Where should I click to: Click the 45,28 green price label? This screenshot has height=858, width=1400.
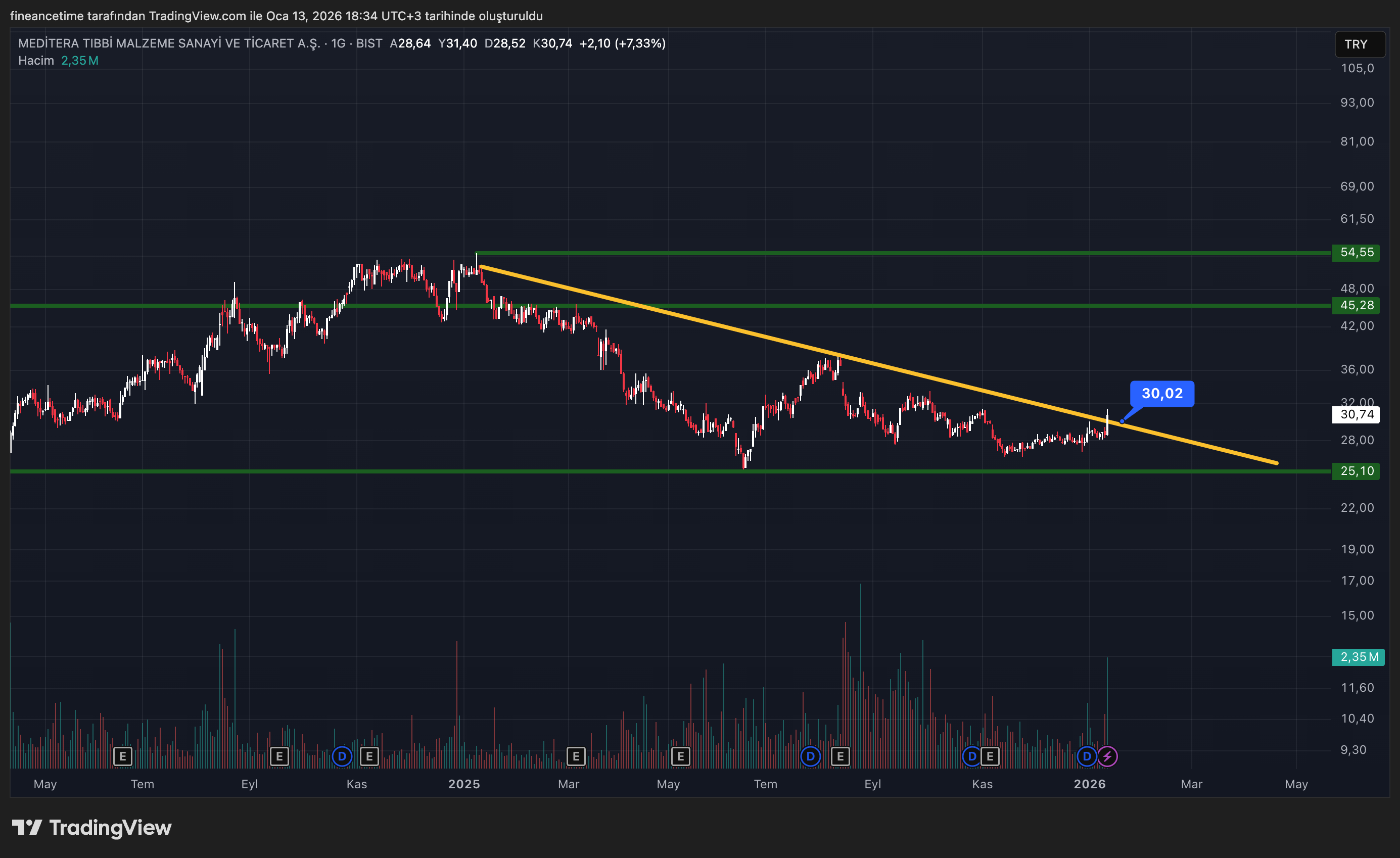pos(1356,305)
